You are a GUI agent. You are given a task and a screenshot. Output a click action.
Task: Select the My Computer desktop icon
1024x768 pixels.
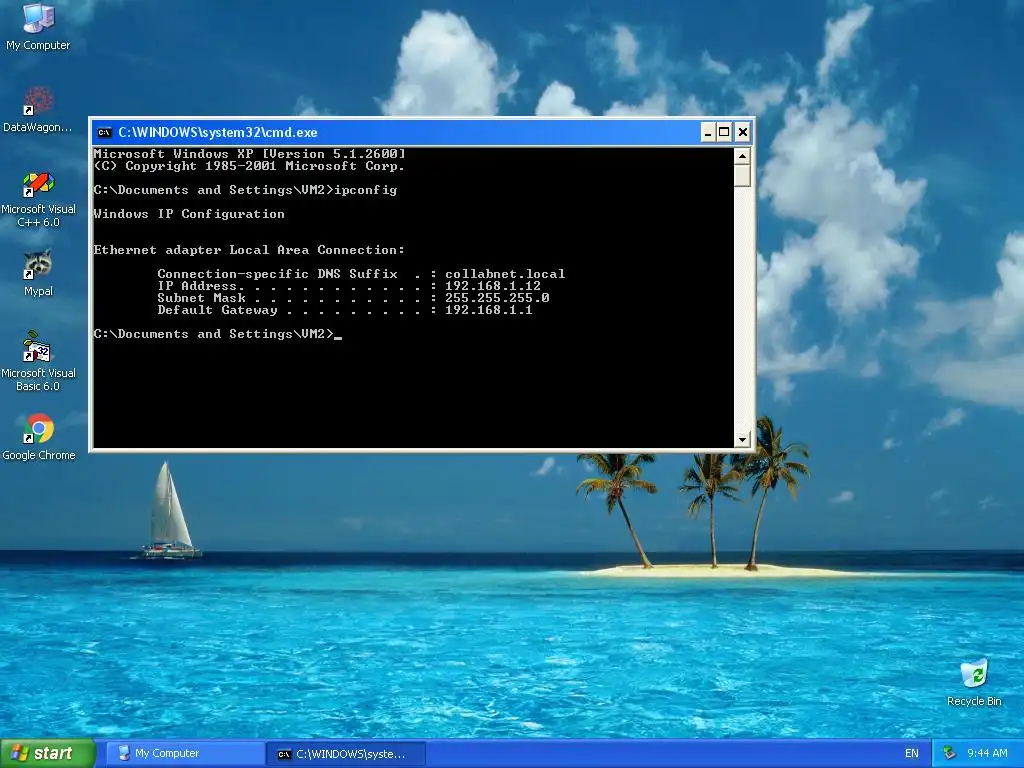click(x=38, y=27)
